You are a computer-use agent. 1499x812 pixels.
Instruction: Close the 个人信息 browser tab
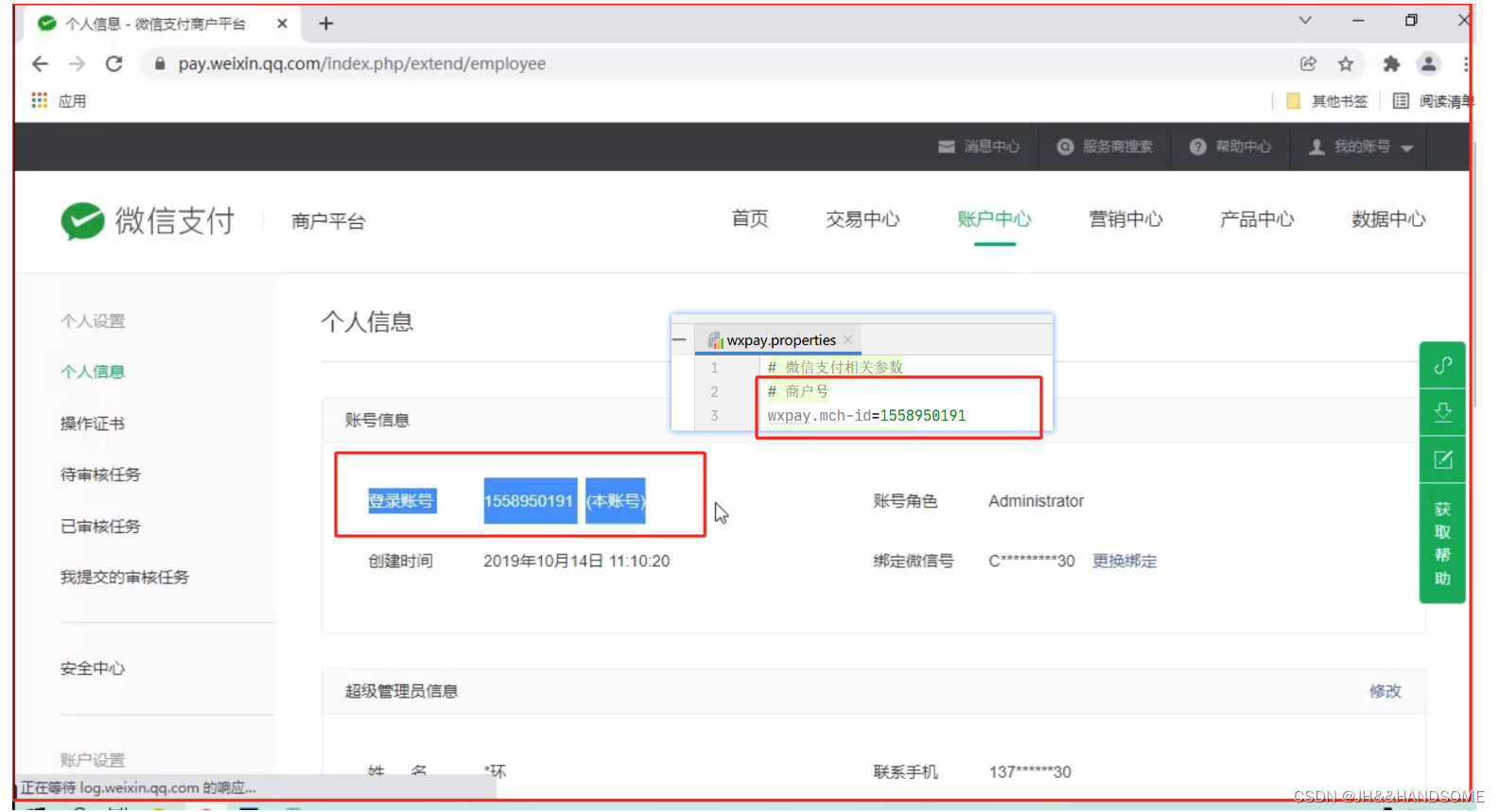point(282,24)
